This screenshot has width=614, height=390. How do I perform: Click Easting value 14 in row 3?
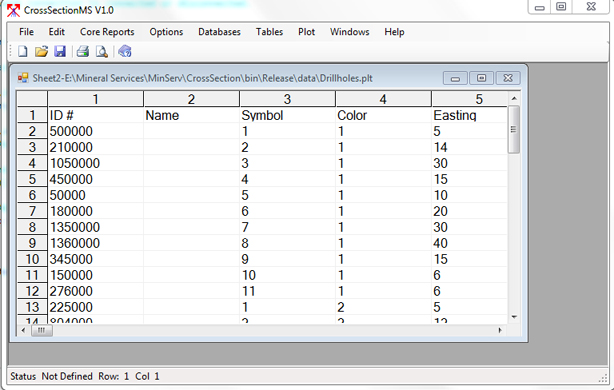470,147
